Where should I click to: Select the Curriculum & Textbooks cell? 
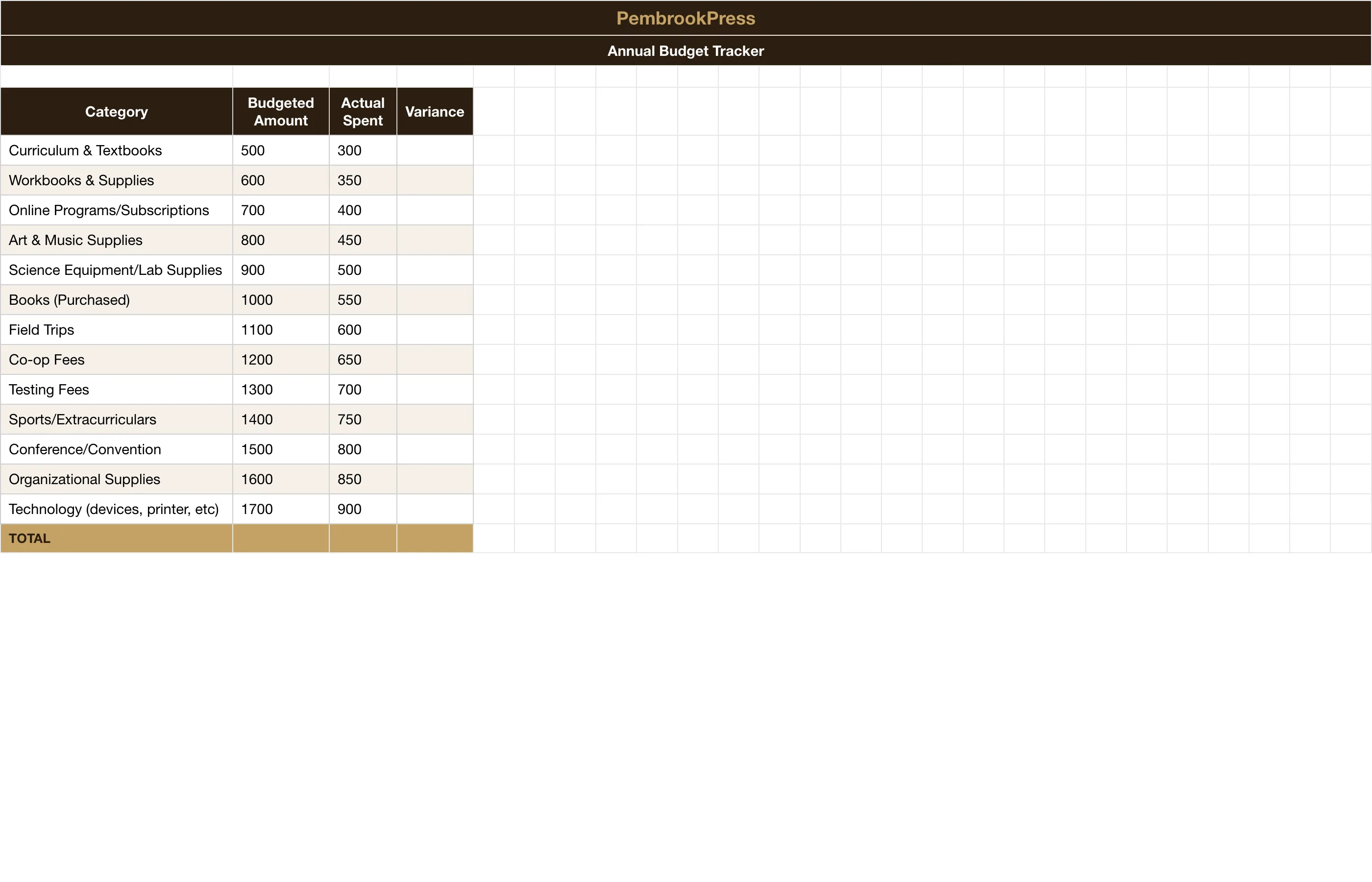tap(117, 150)
